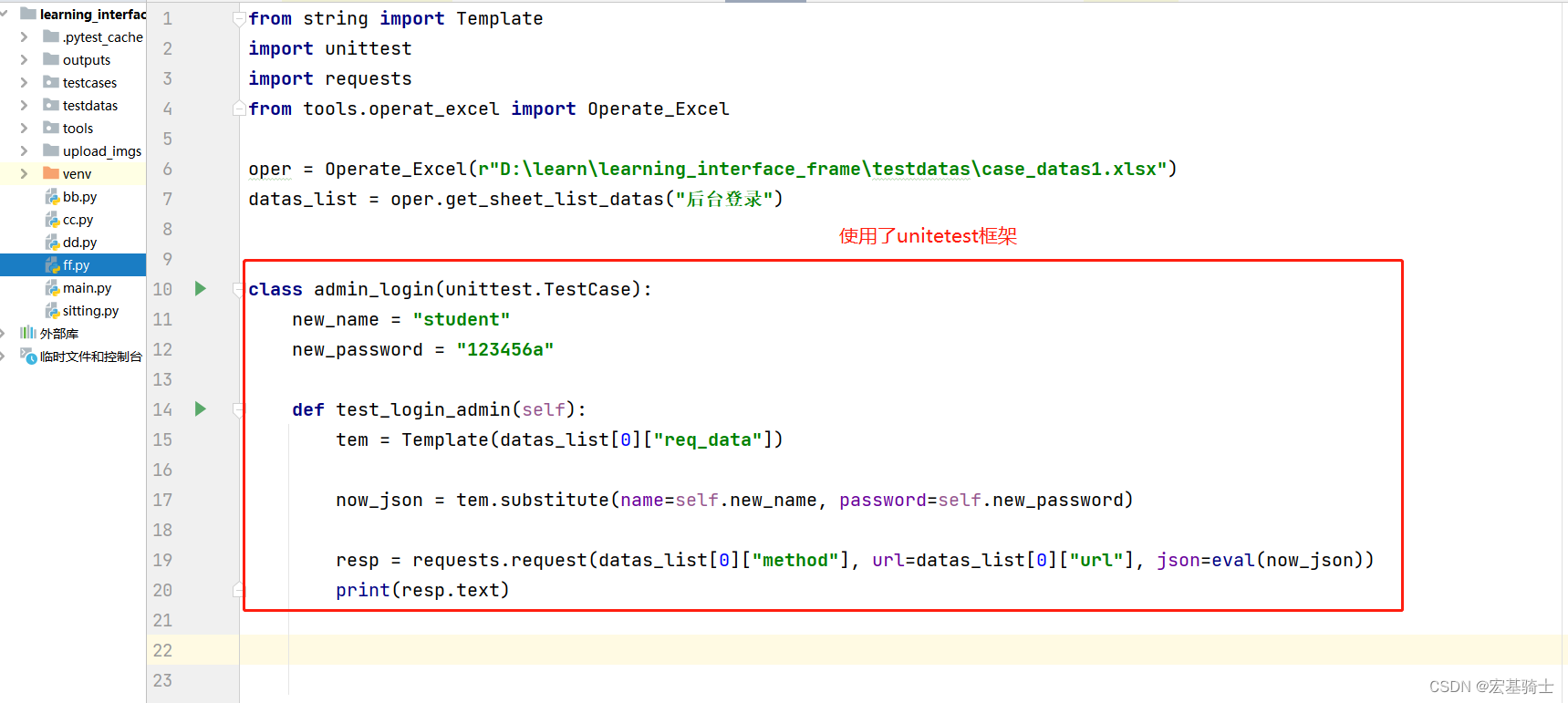Expand the outputs folder
The image size is (1568, 703).
25,60
